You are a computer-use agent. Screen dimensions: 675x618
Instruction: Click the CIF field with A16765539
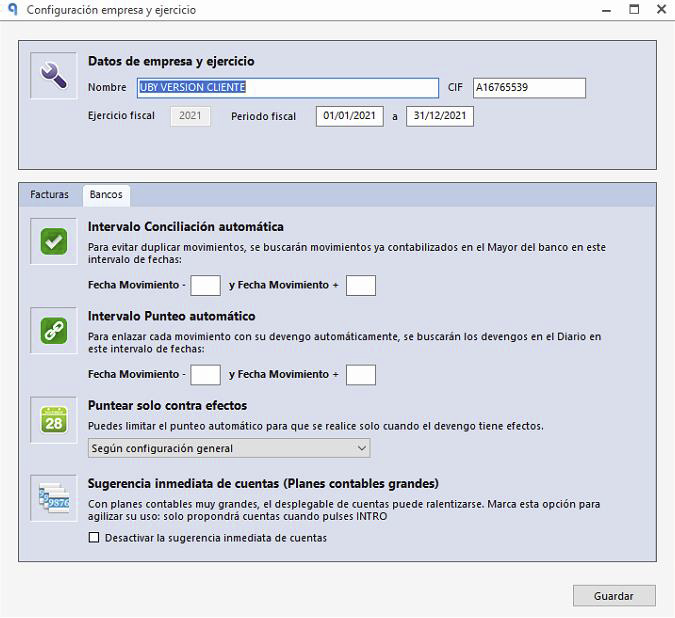(529, 87)
